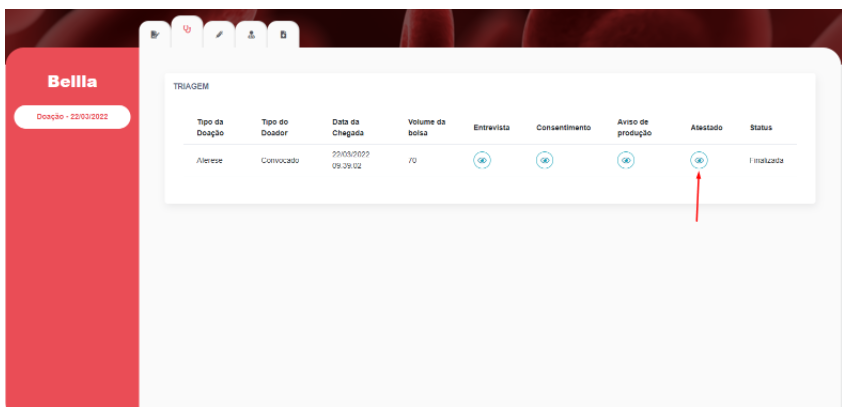Click the Aferese donation type cell

tap(209, 161)
